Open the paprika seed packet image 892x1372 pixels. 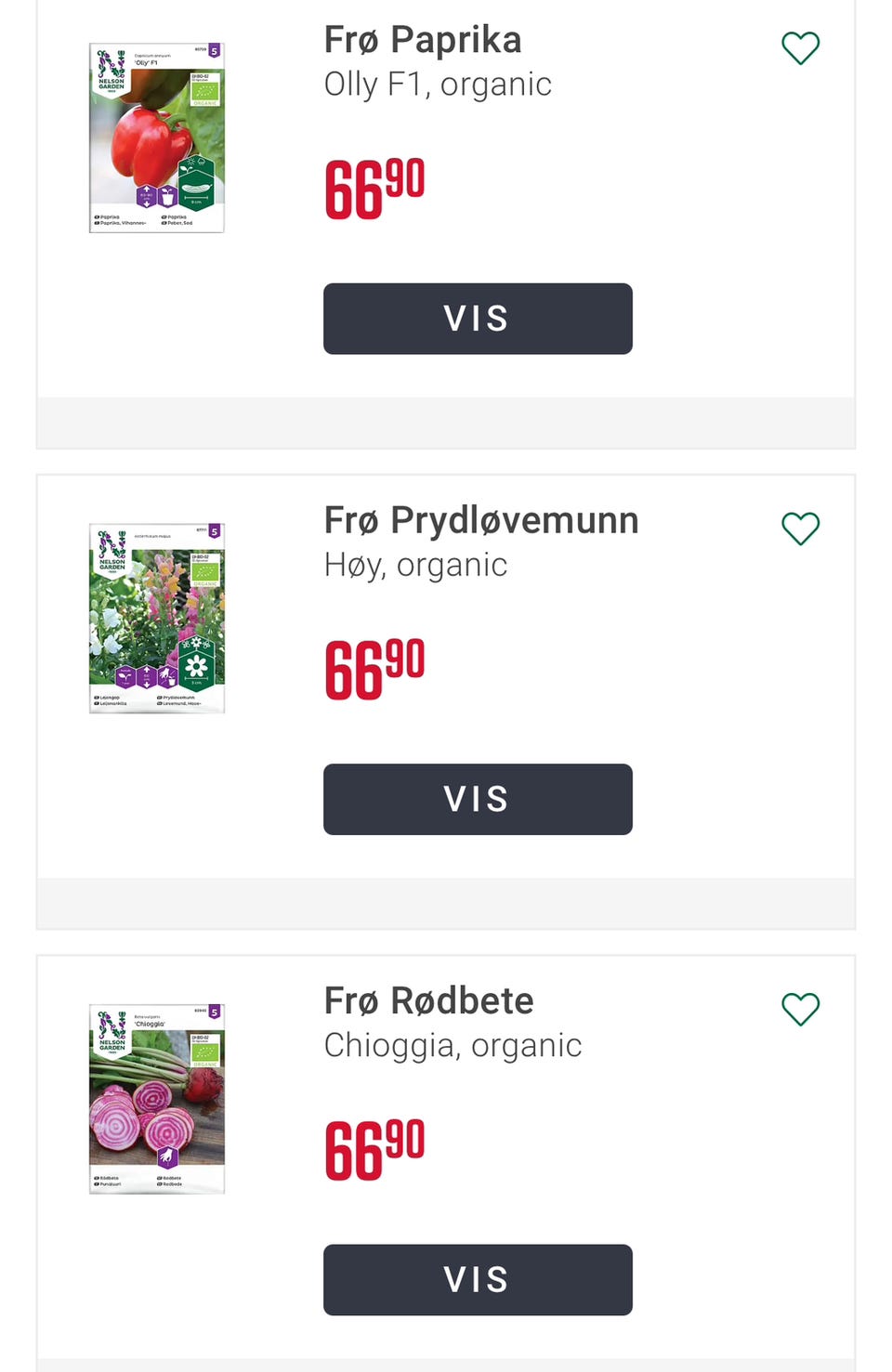[x=157, y=137]
